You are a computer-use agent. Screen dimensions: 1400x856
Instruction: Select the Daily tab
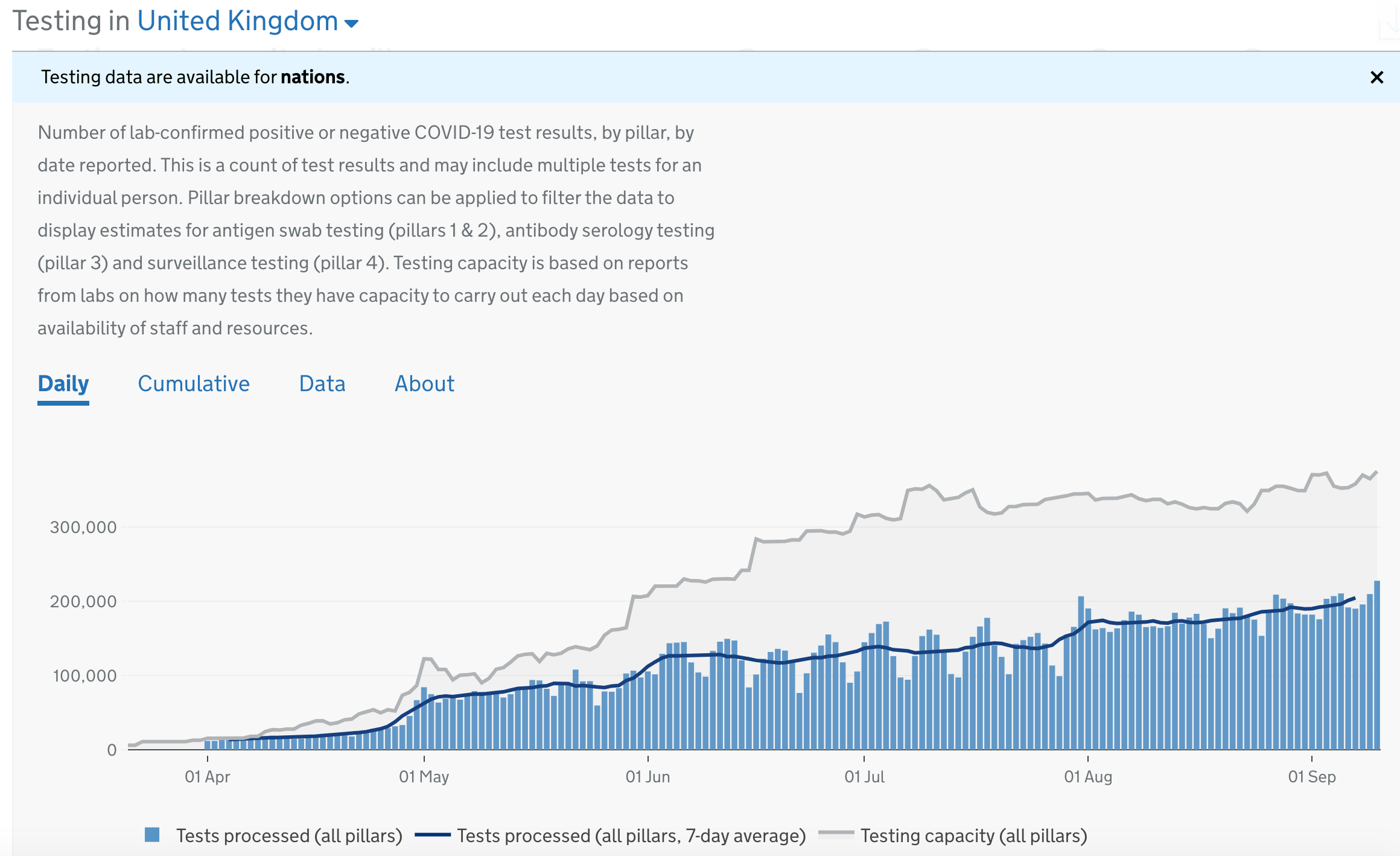[63, 384]
